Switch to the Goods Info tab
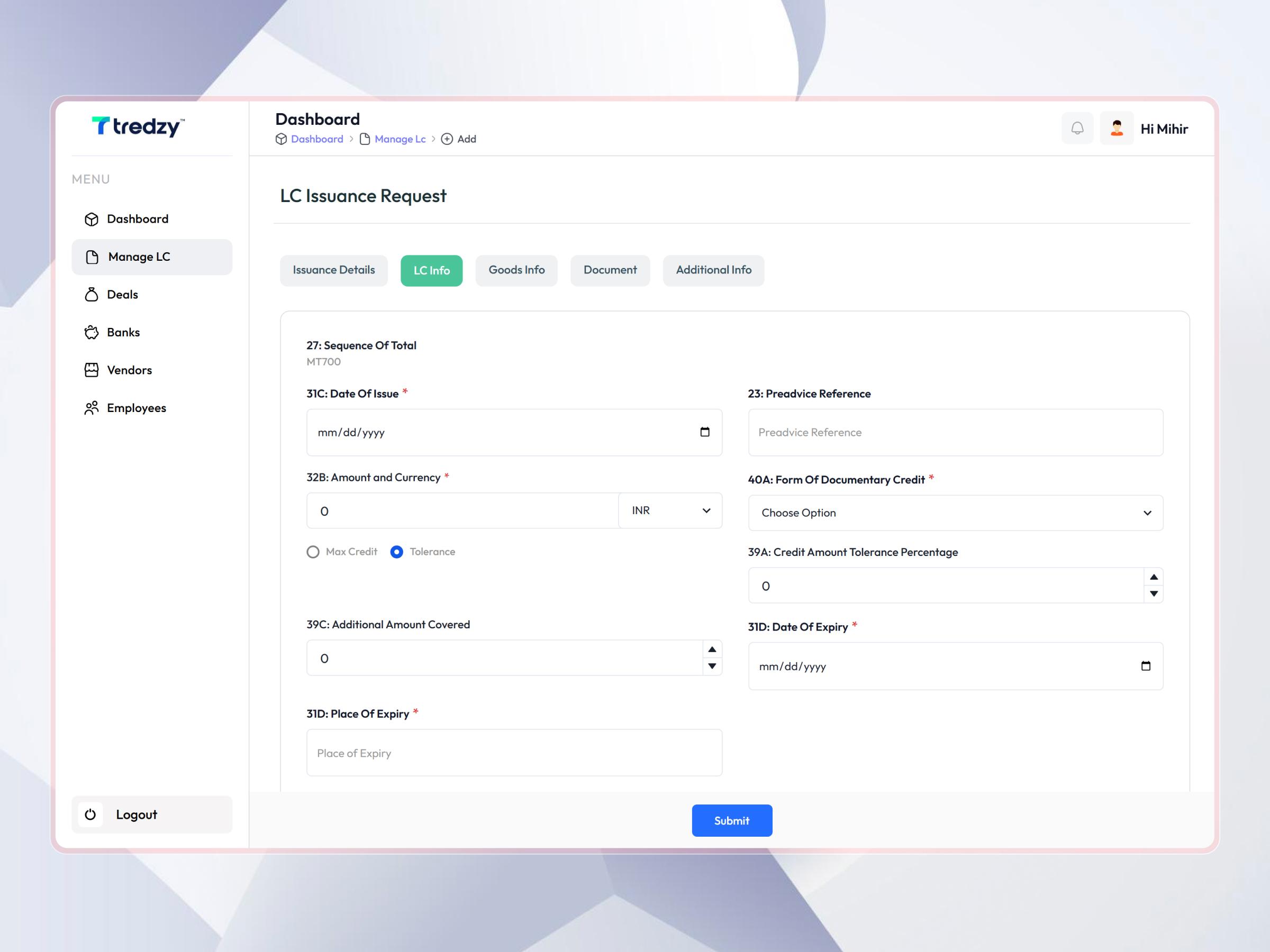 [516, 270]
